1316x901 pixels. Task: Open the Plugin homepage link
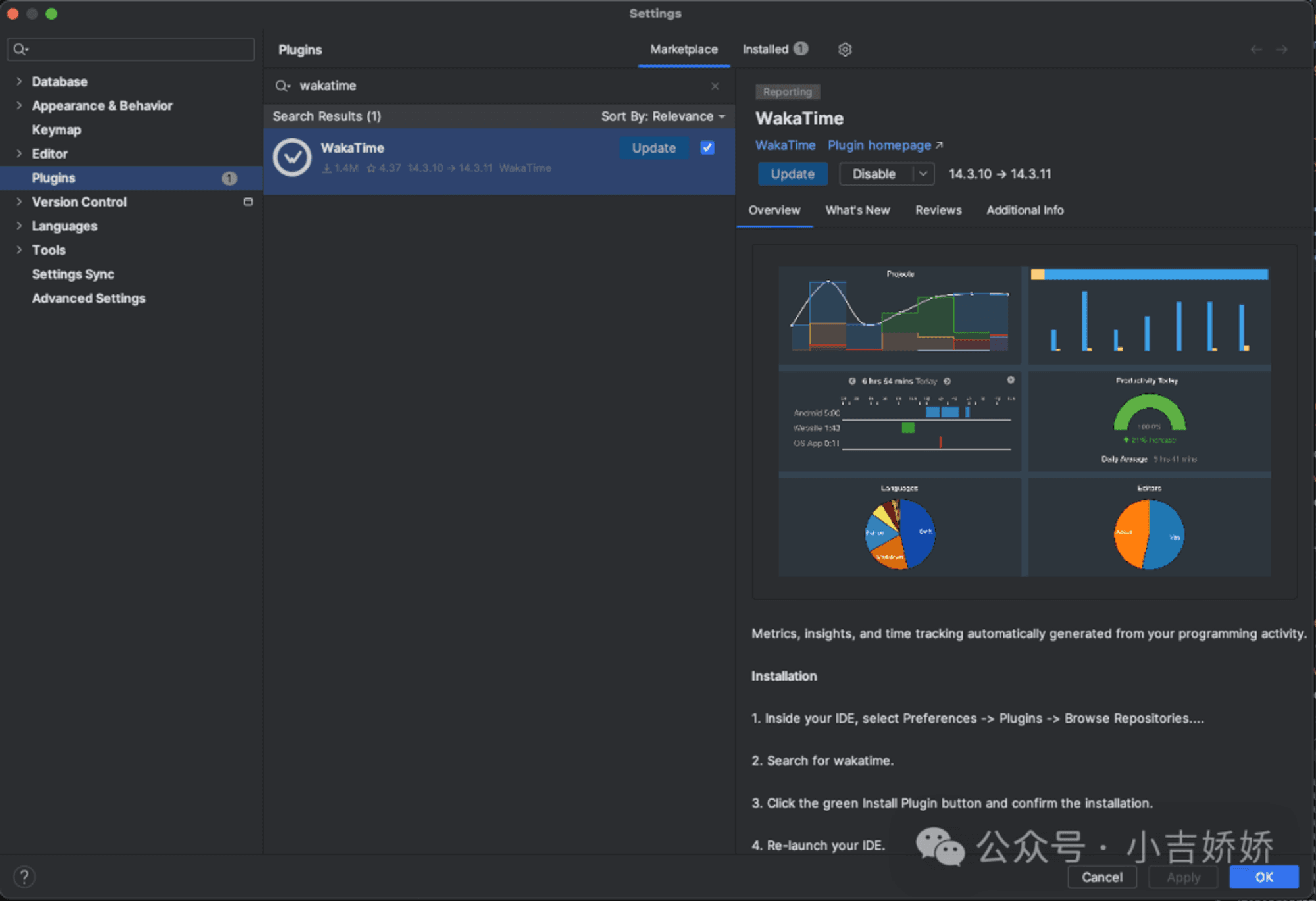click(885, 145)
